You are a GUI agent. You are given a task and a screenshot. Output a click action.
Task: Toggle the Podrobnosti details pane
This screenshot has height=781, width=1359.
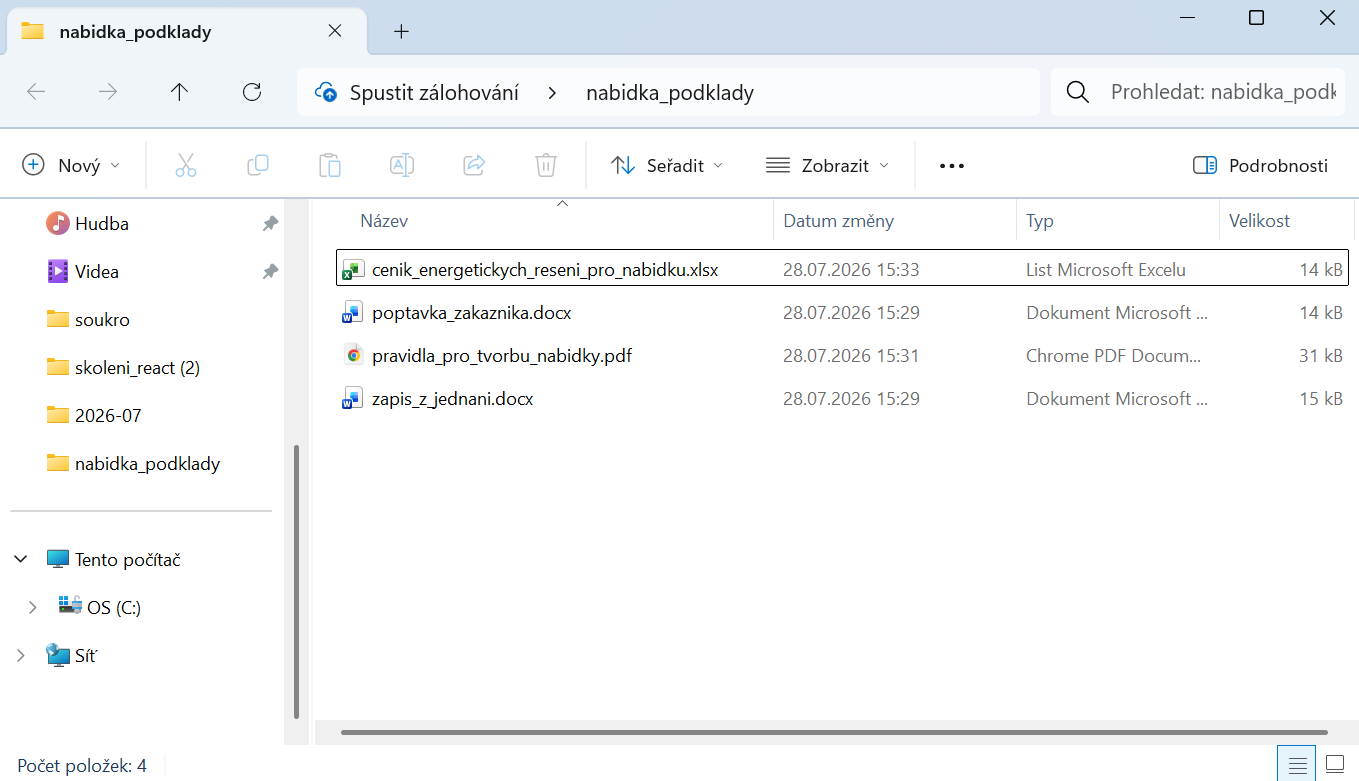(1260, 166)
